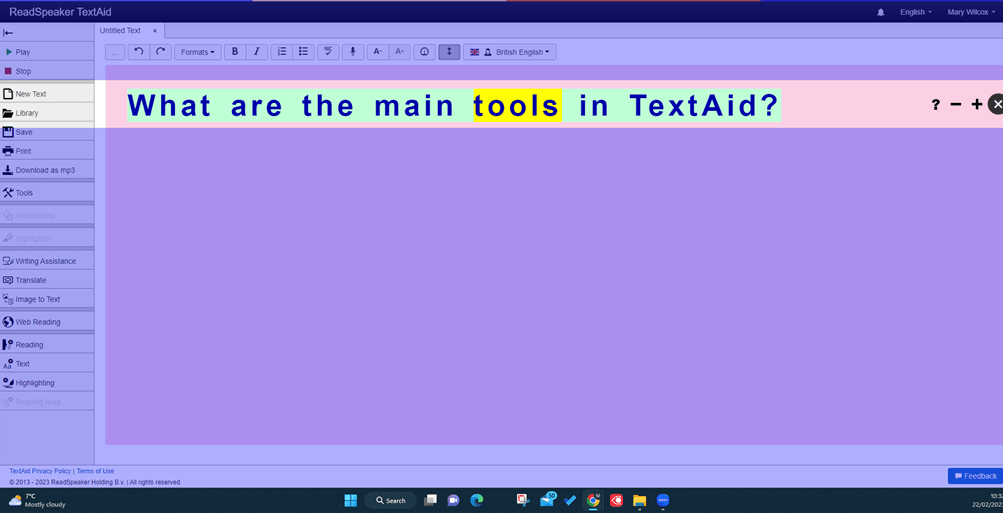Open Image to Text tool
The width and height of the screenshot is (1003, 513).
pos(47,299)
